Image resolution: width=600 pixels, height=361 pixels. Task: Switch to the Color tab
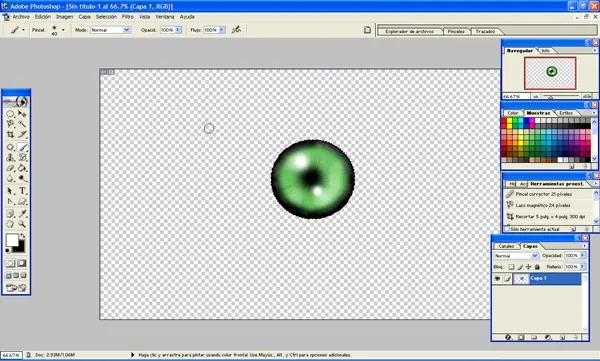(x=513, y=113)
